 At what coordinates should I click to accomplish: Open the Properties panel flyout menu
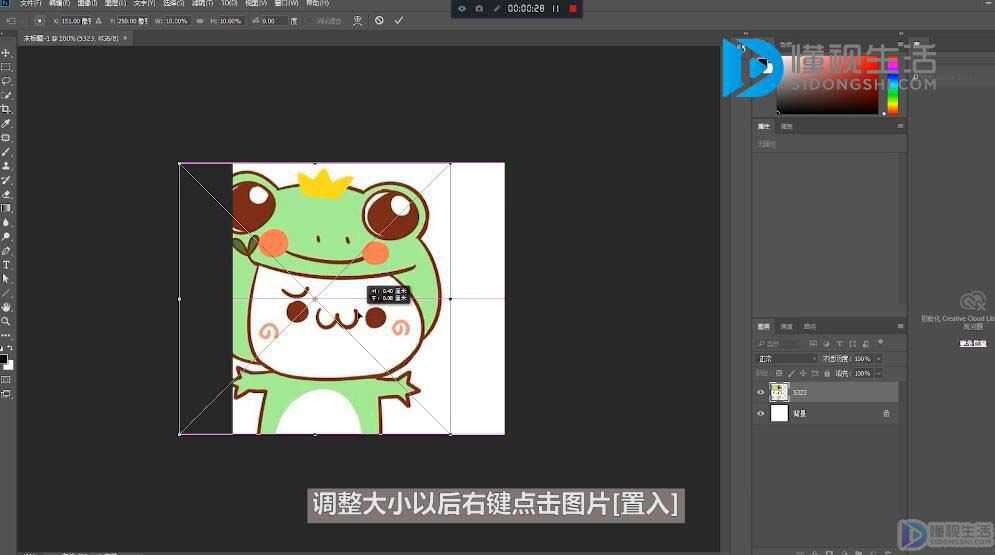tap(900, 126)
